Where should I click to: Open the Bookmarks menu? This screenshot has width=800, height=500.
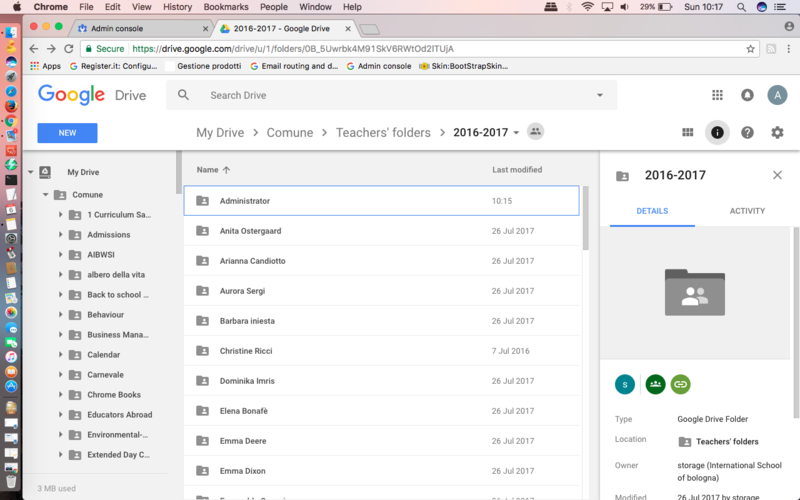(226, 7)
